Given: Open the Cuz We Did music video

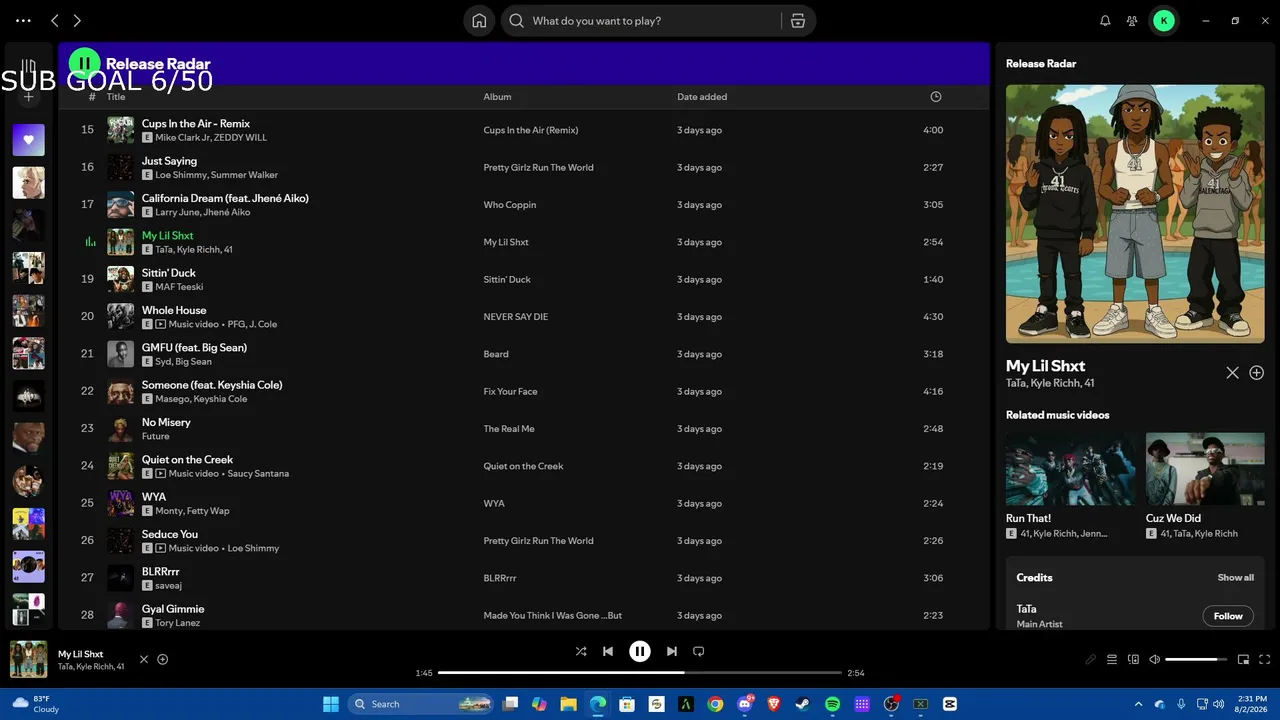Looking at the screenshot, I should pos(1205,469).
